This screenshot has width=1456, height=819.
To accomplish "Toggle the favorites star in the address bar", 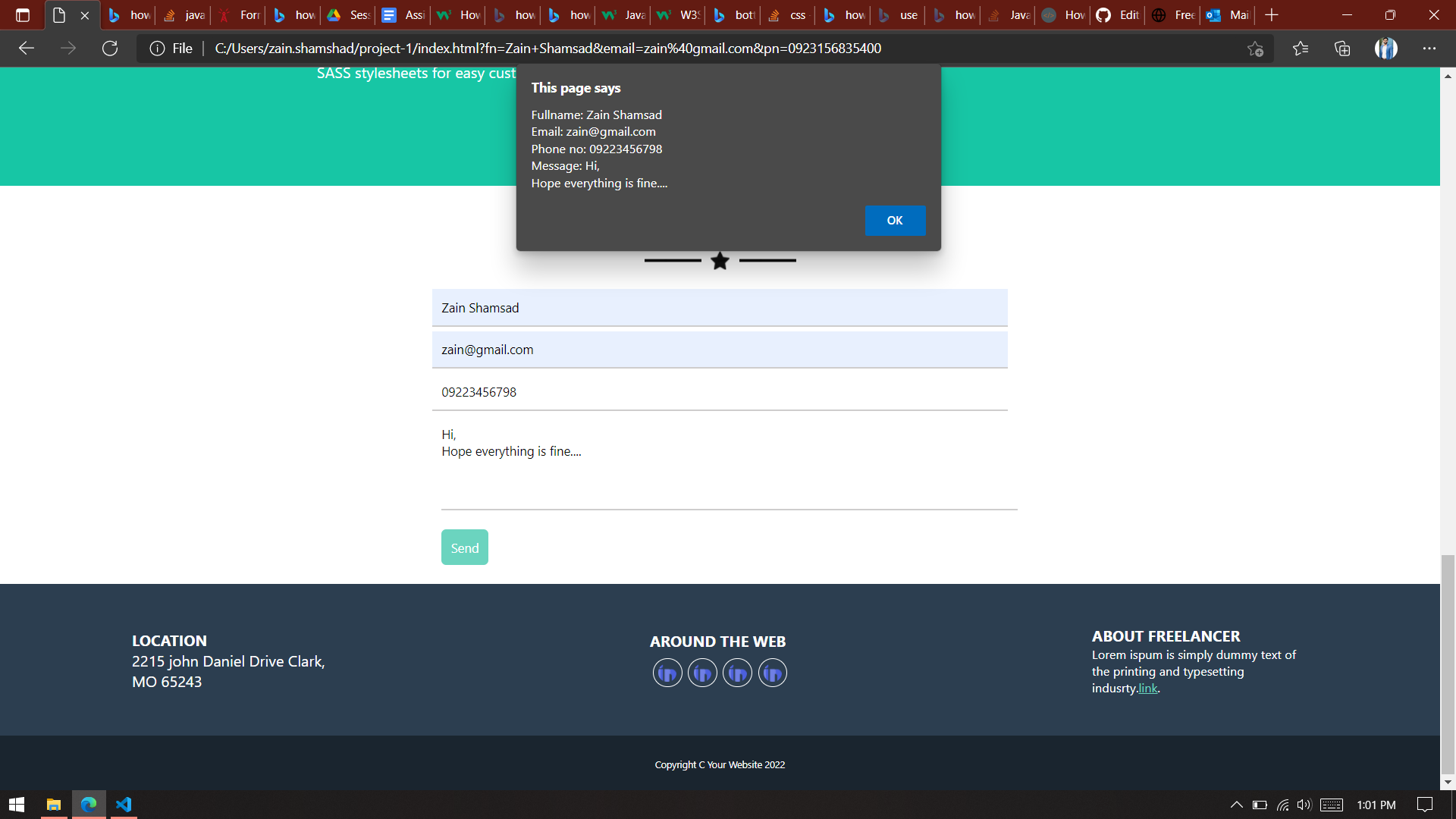I will pos(1256,48).
